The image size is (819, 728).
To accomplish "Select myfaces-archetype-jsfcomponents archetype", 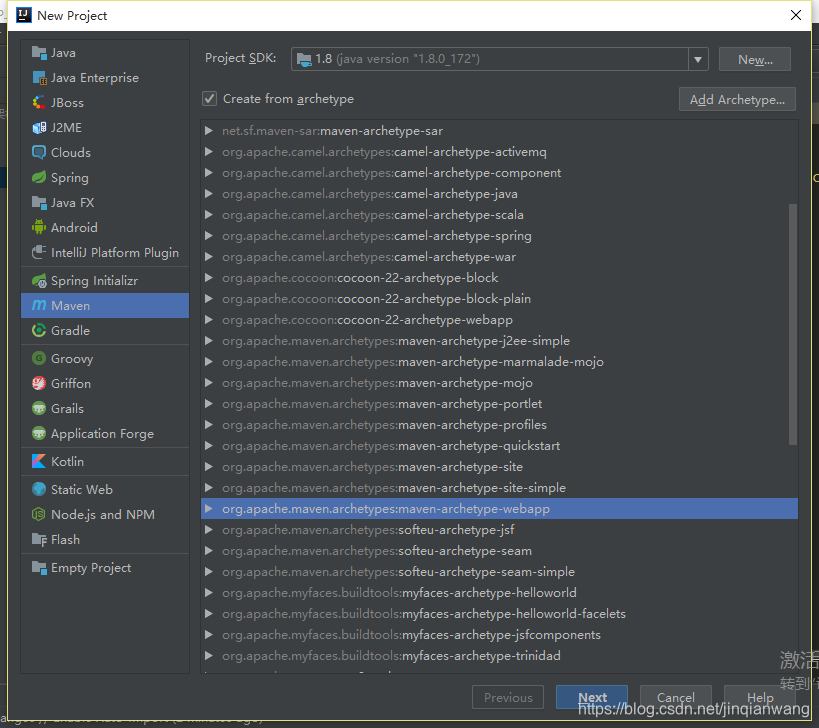I will point(499,635).
